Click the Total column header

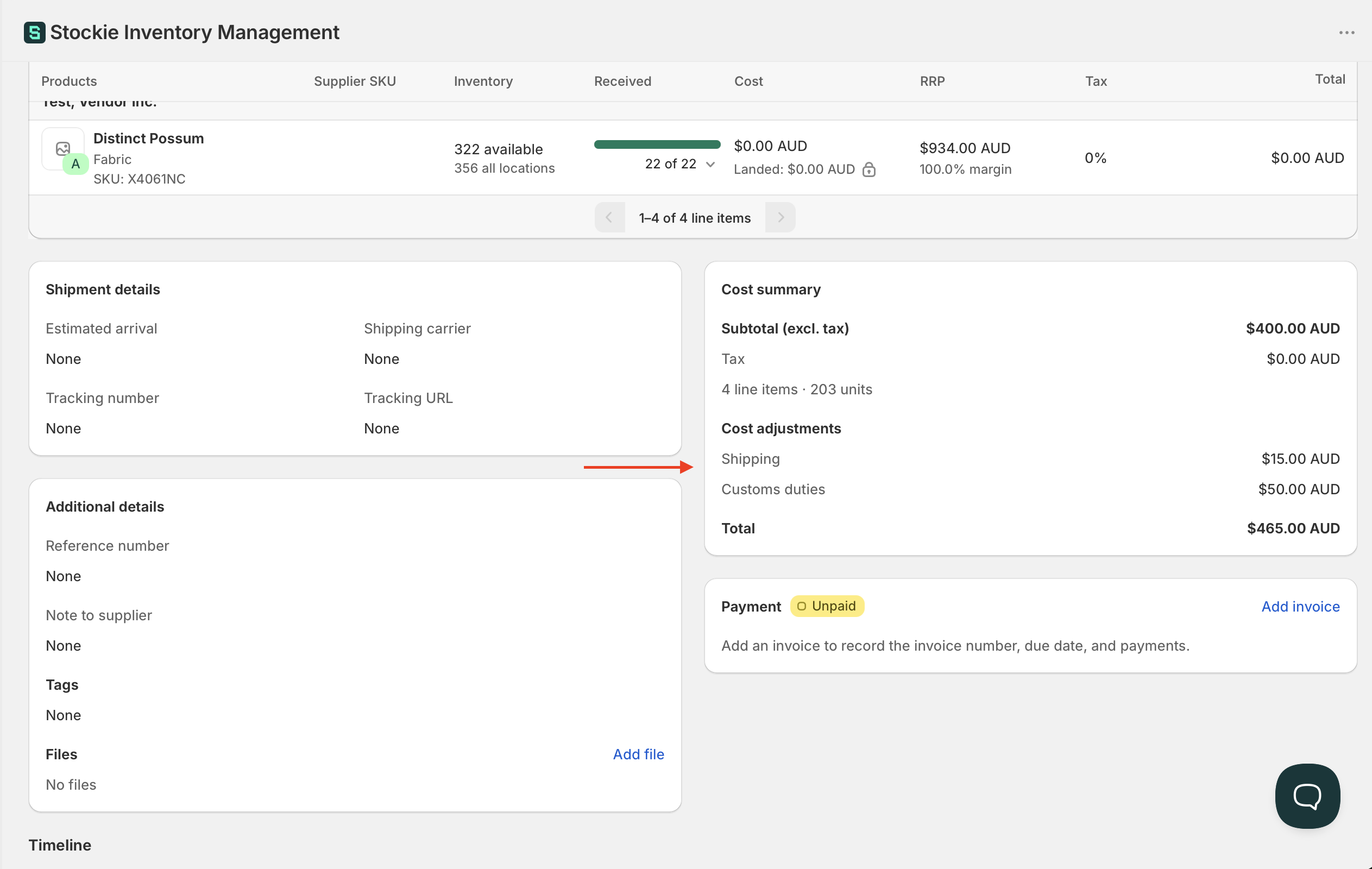pyautogui.click(x=1330, y=79)
